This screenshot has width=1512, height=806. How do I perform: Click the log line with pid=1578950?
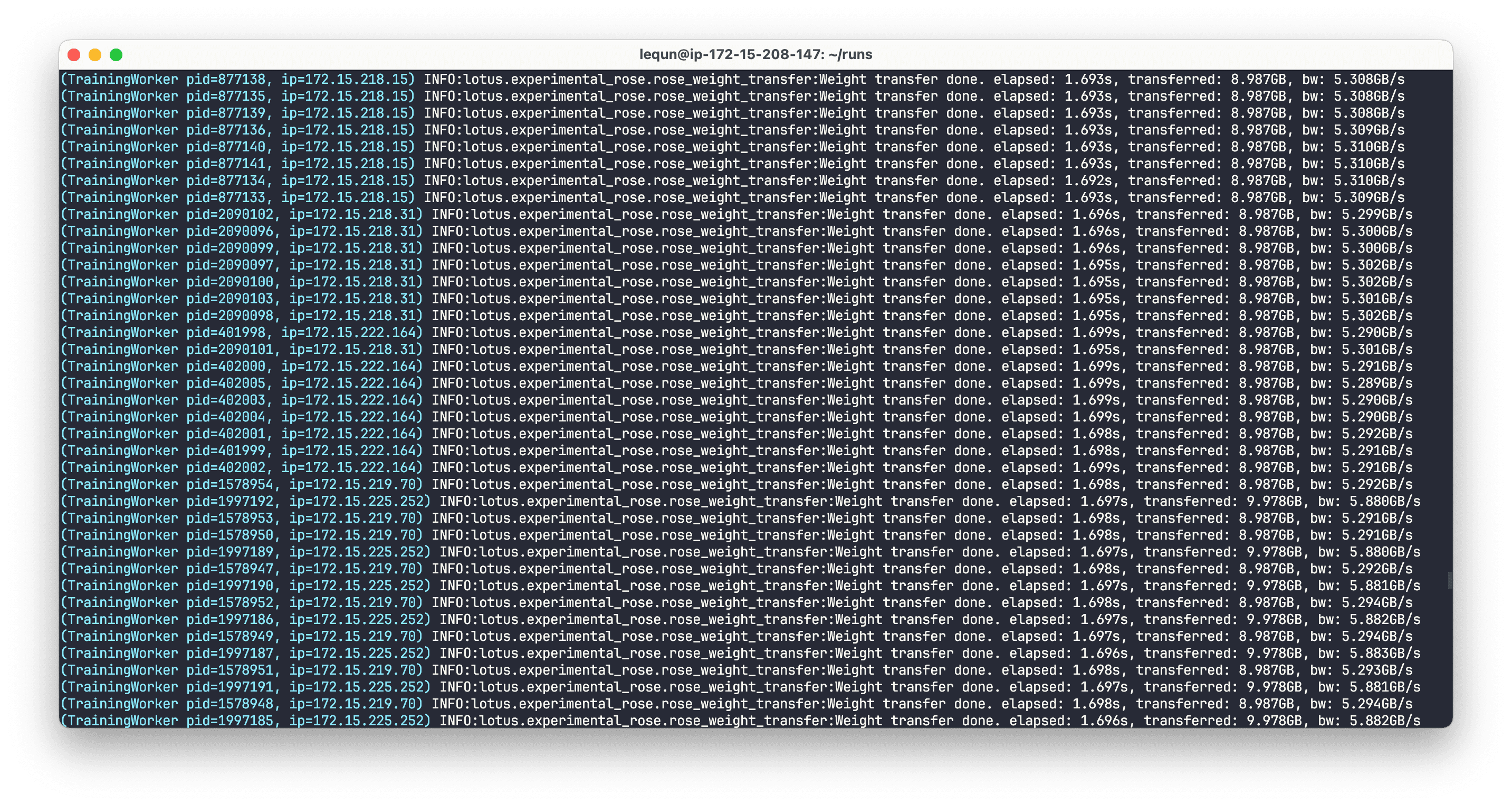pyautogui.click(x=736, y=535)
